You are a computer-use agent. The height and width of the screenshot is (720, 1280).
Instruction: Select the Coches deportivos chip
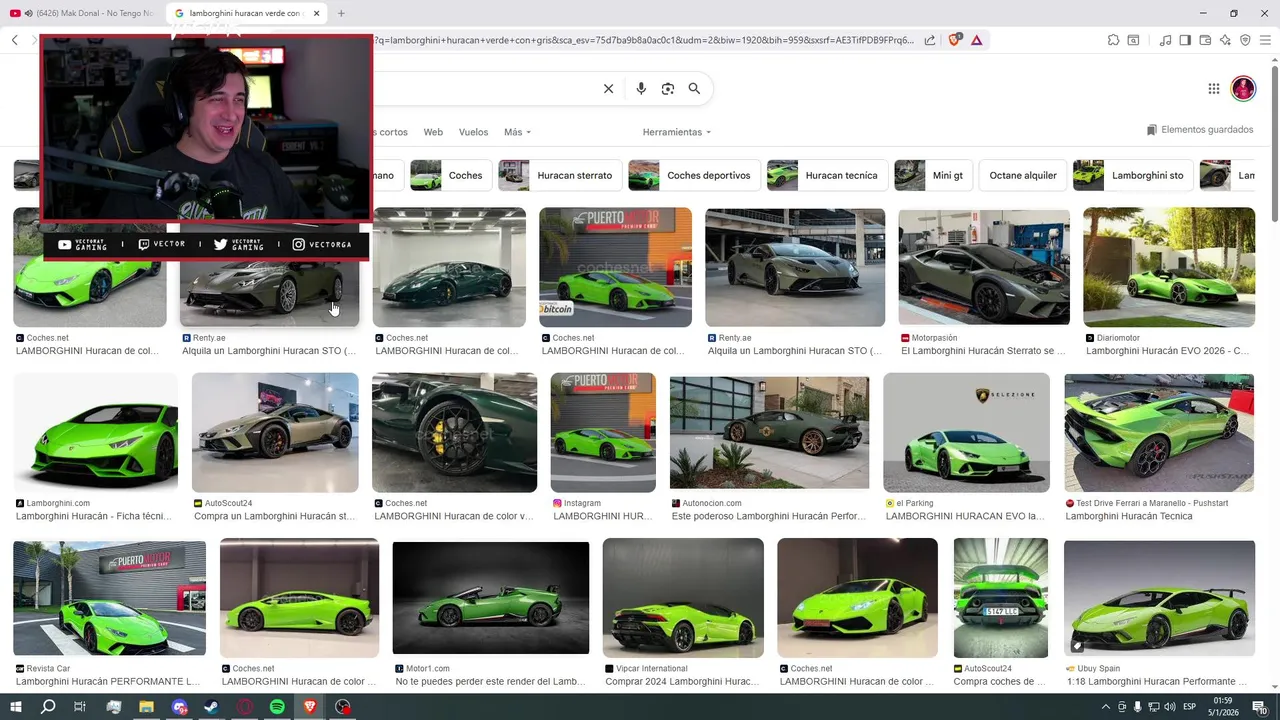click(694, 175)
